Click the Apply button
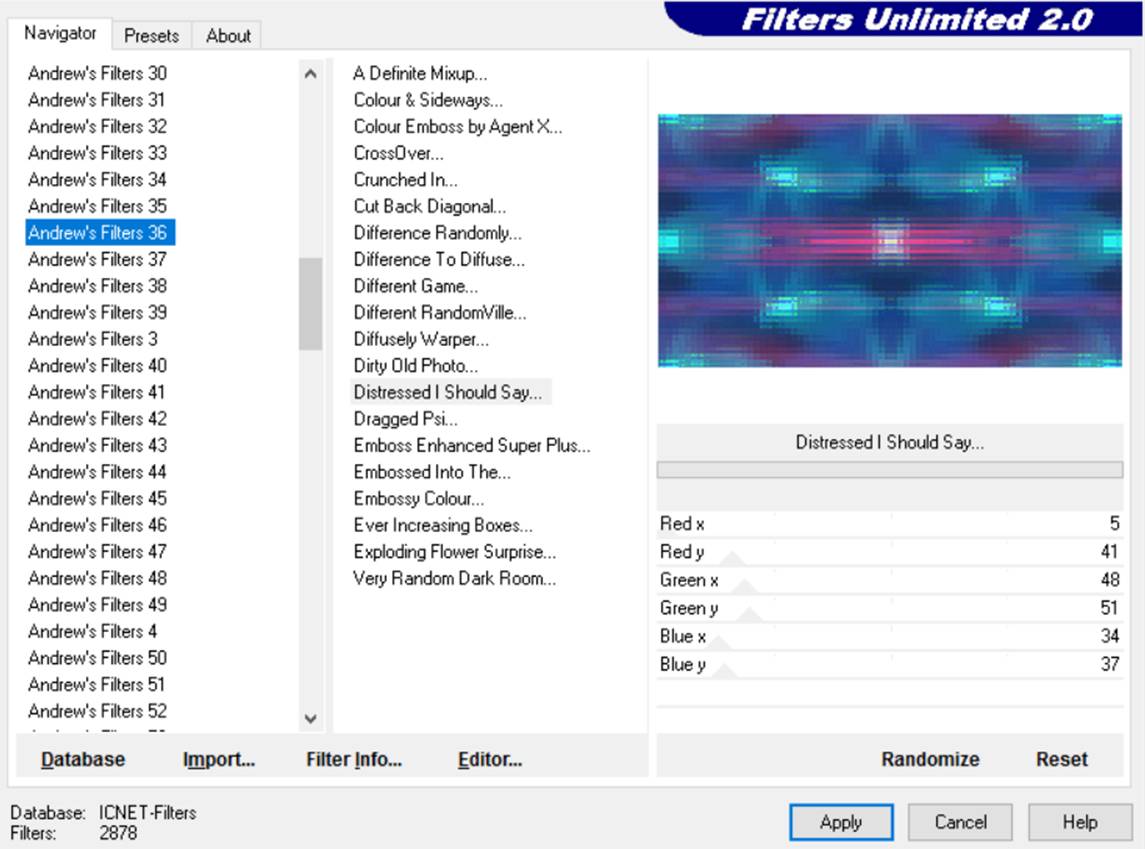 point(840,822)
